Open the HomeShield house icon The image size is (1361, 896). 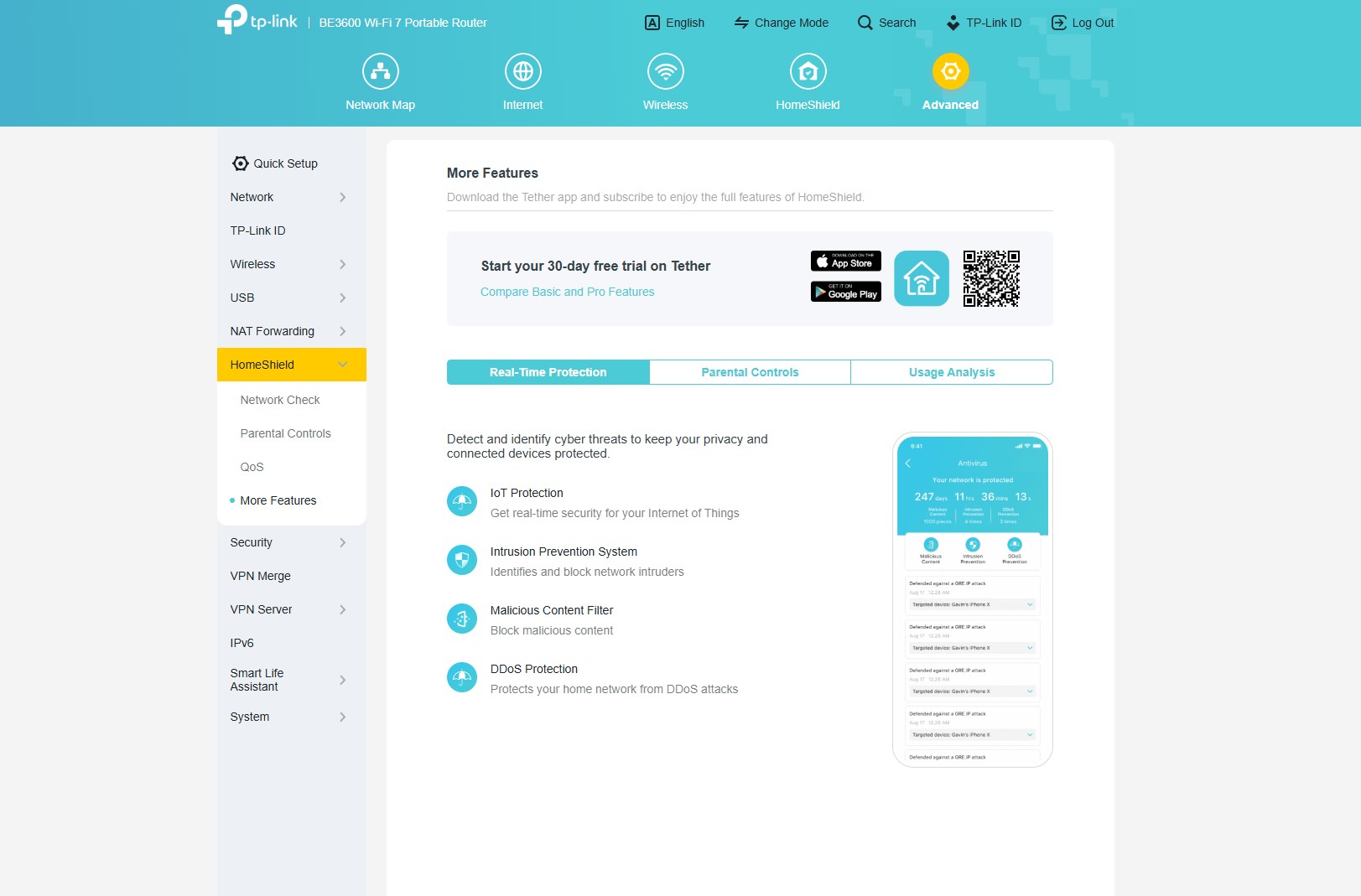[x=808, y=71]
